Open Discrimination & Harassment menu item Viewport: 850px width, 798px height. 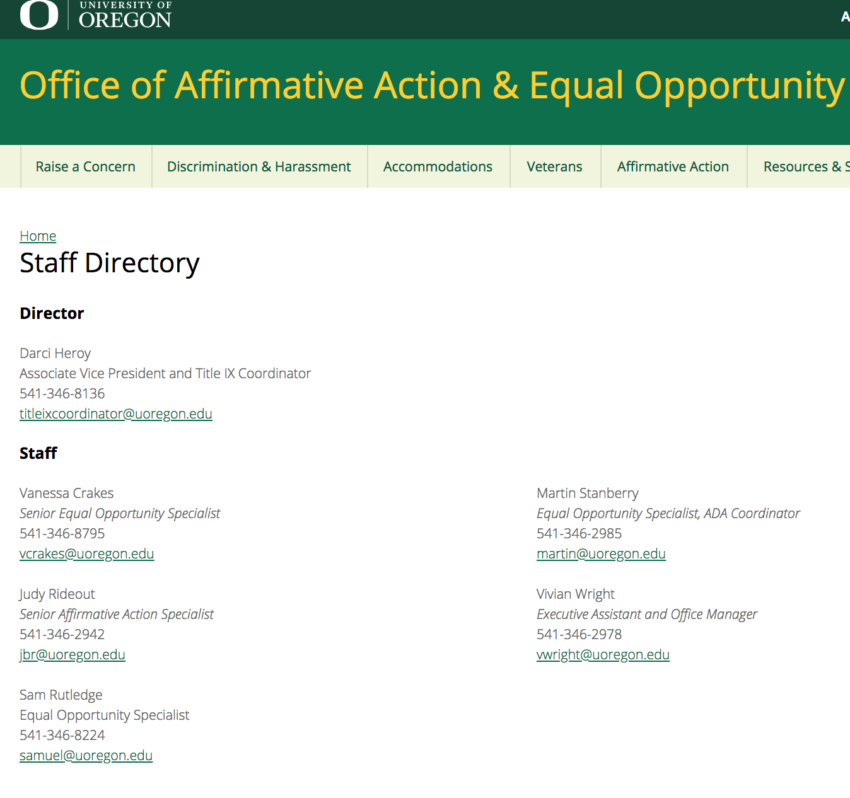259,166
